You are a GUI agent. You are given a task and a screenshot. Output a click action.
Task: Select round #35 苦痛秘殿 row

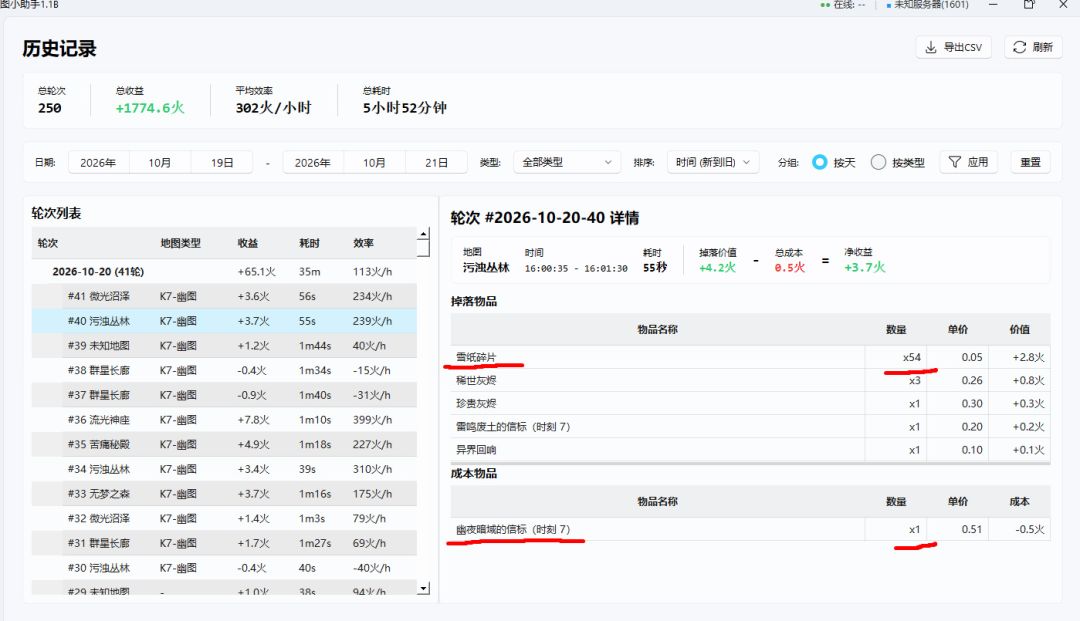(224, 444)
